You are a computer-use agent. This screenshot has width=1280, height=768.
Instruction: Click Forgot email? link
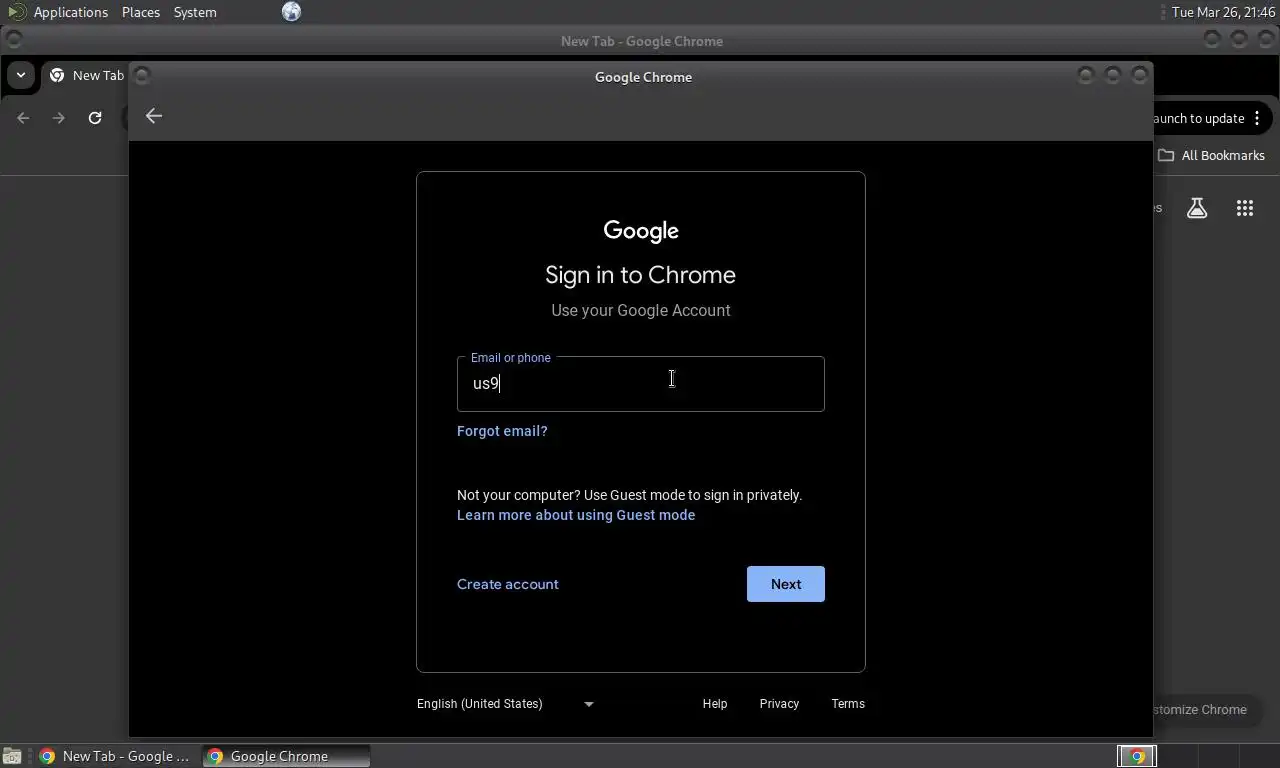click(x=502, y=431)
